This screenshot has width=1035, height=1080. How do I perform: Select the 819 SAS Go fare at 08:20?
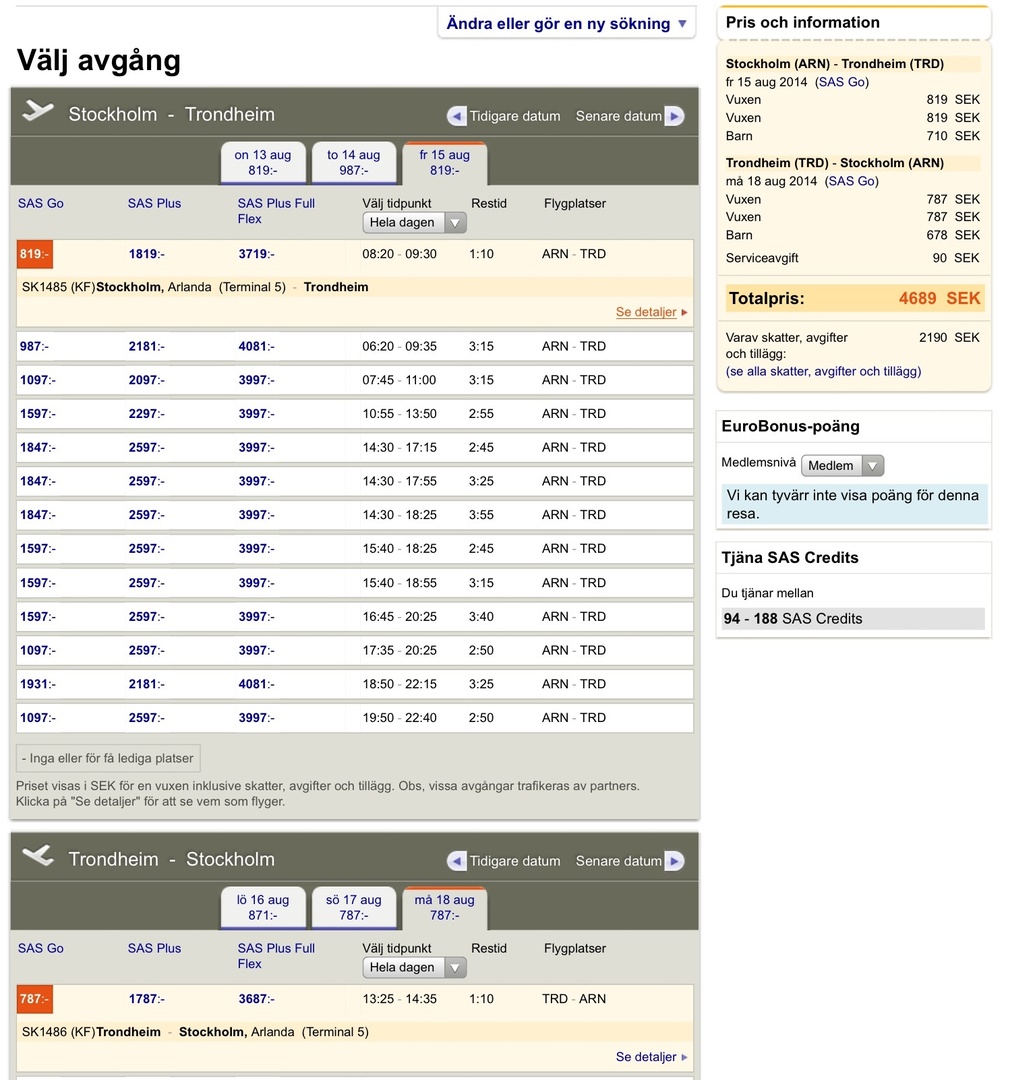coord(34,254)
